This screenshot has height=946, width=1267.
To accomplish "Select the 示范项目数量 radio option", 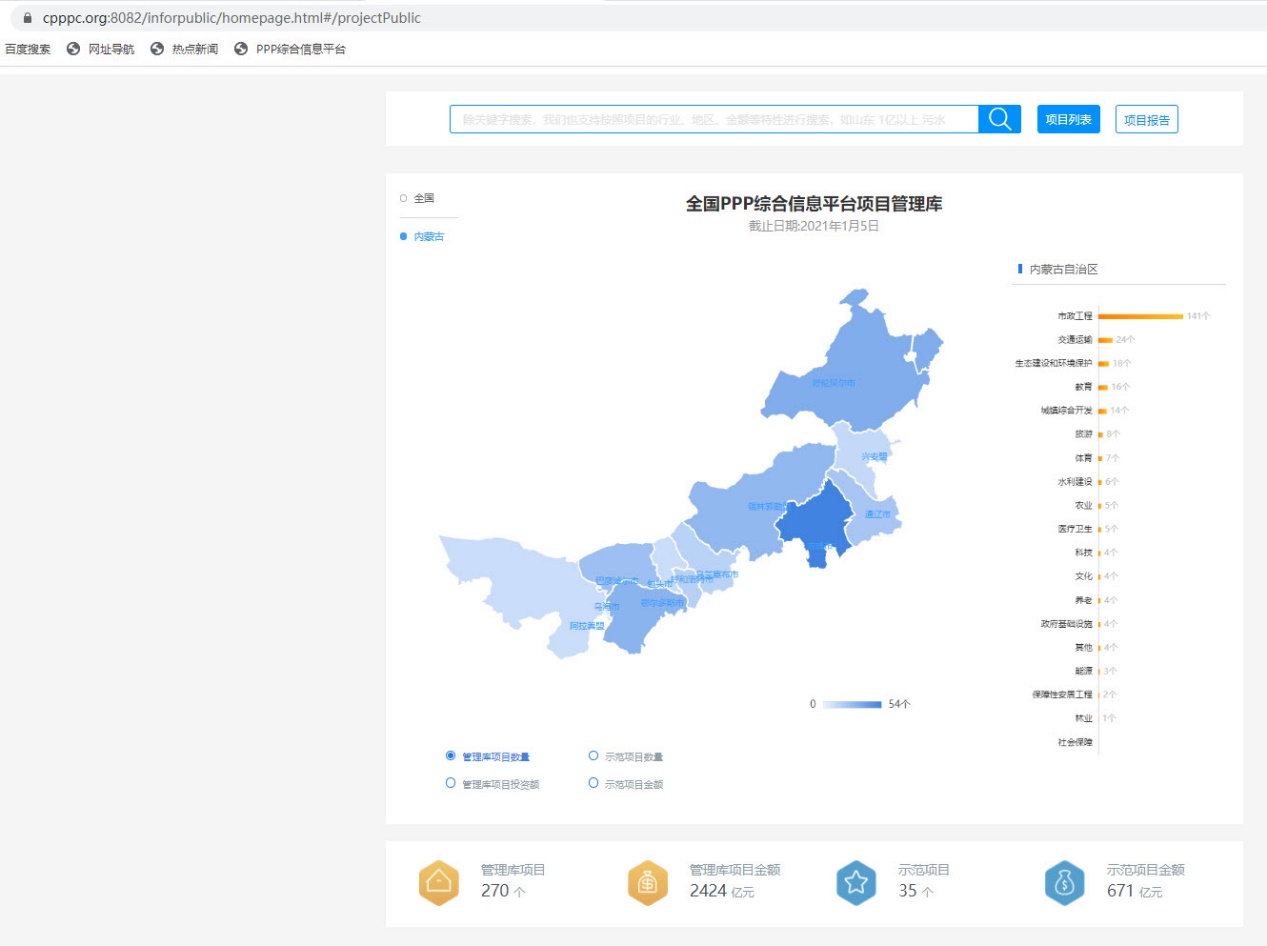I will (594, 756).
